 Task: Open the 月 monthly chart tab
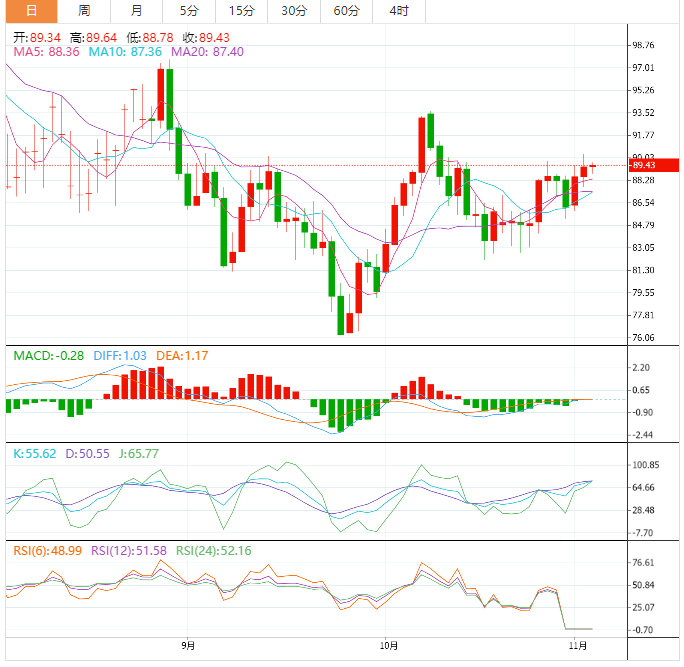click(x=136, y=11)
